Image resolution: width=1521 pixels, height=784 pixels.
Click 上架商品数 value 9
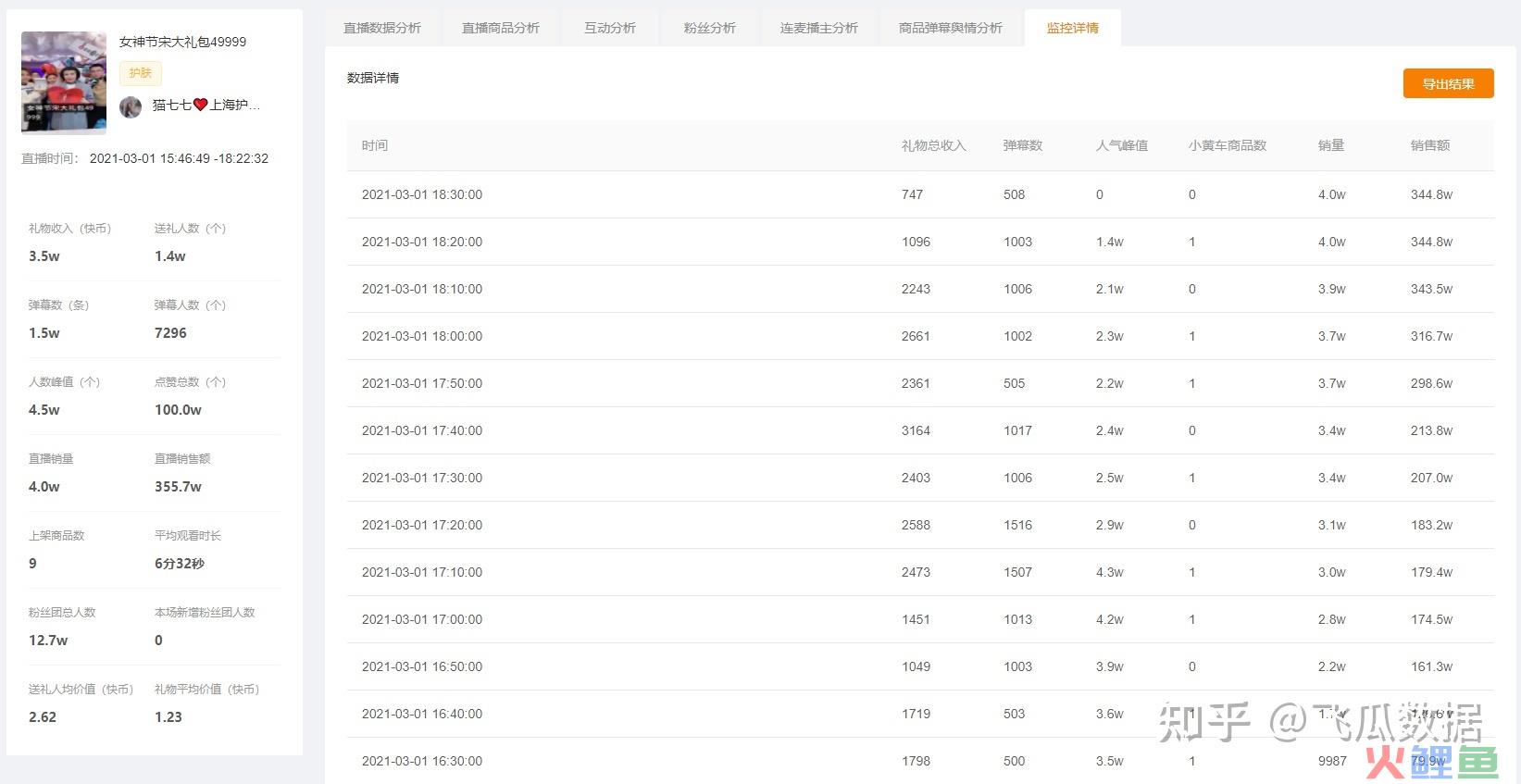click(32, 564)
